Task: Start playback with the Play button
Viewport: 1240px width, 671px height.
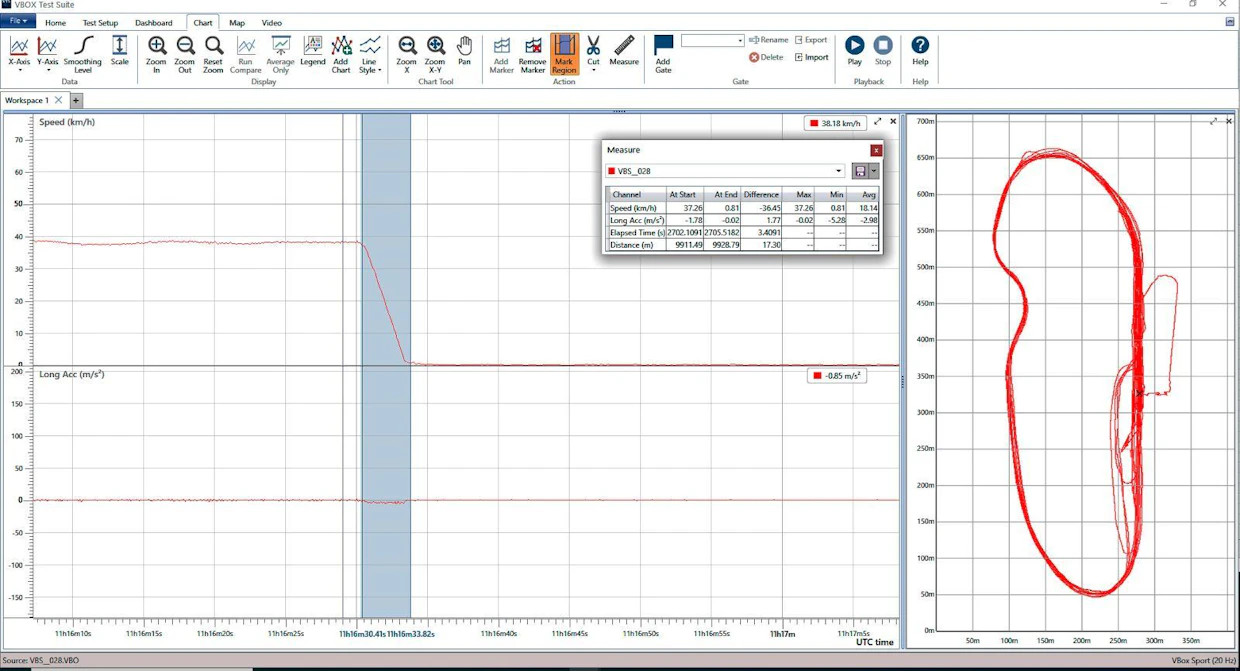Action: 854,51
